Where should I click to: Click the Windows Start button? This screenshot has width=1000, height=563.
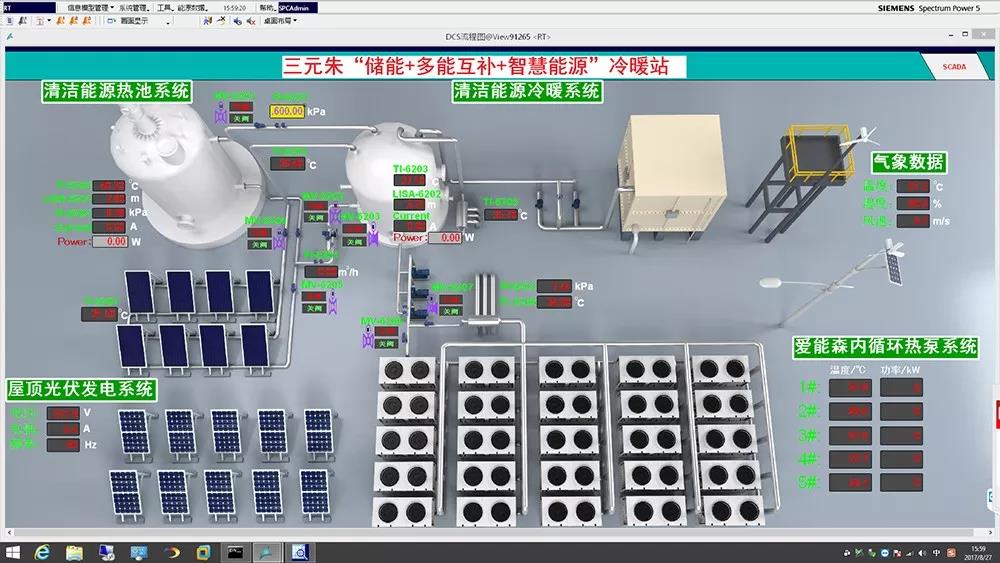pyautogui.click(x=12, y=551)
